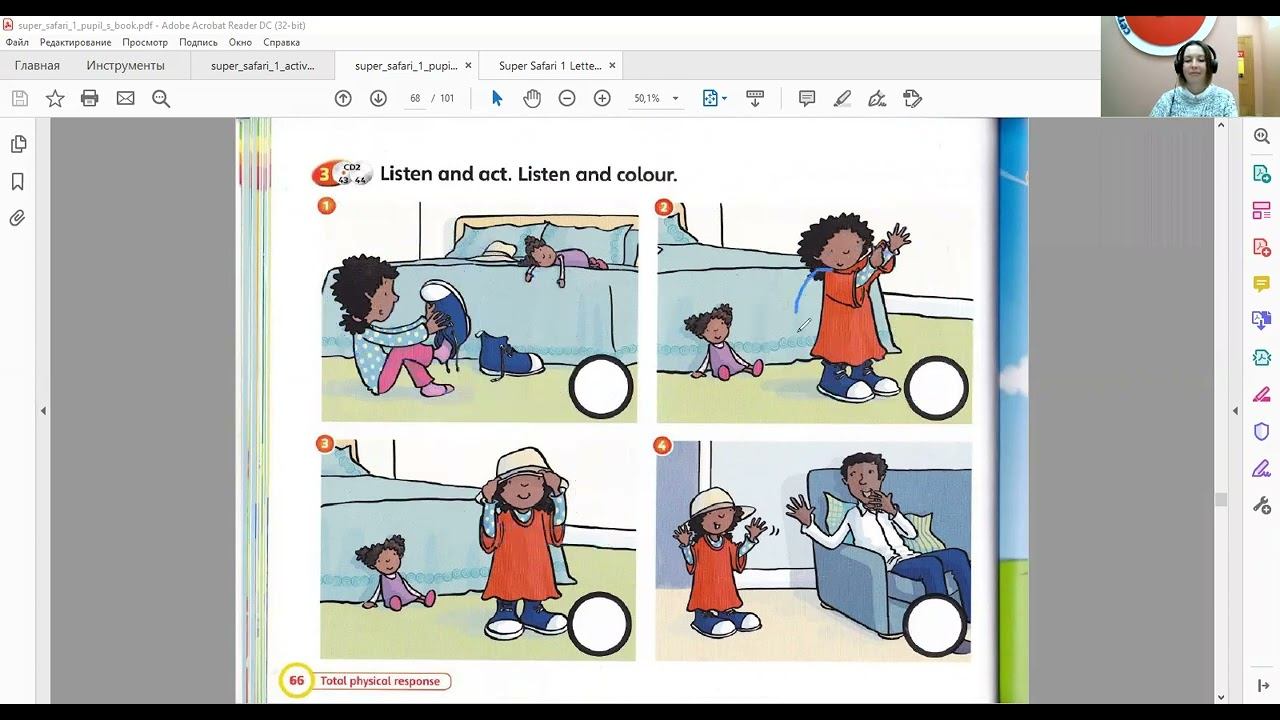Open More Tools wrench icon
This screenshot has height=720, width=1280.
pyautogui.click(x=1262, y=505)
